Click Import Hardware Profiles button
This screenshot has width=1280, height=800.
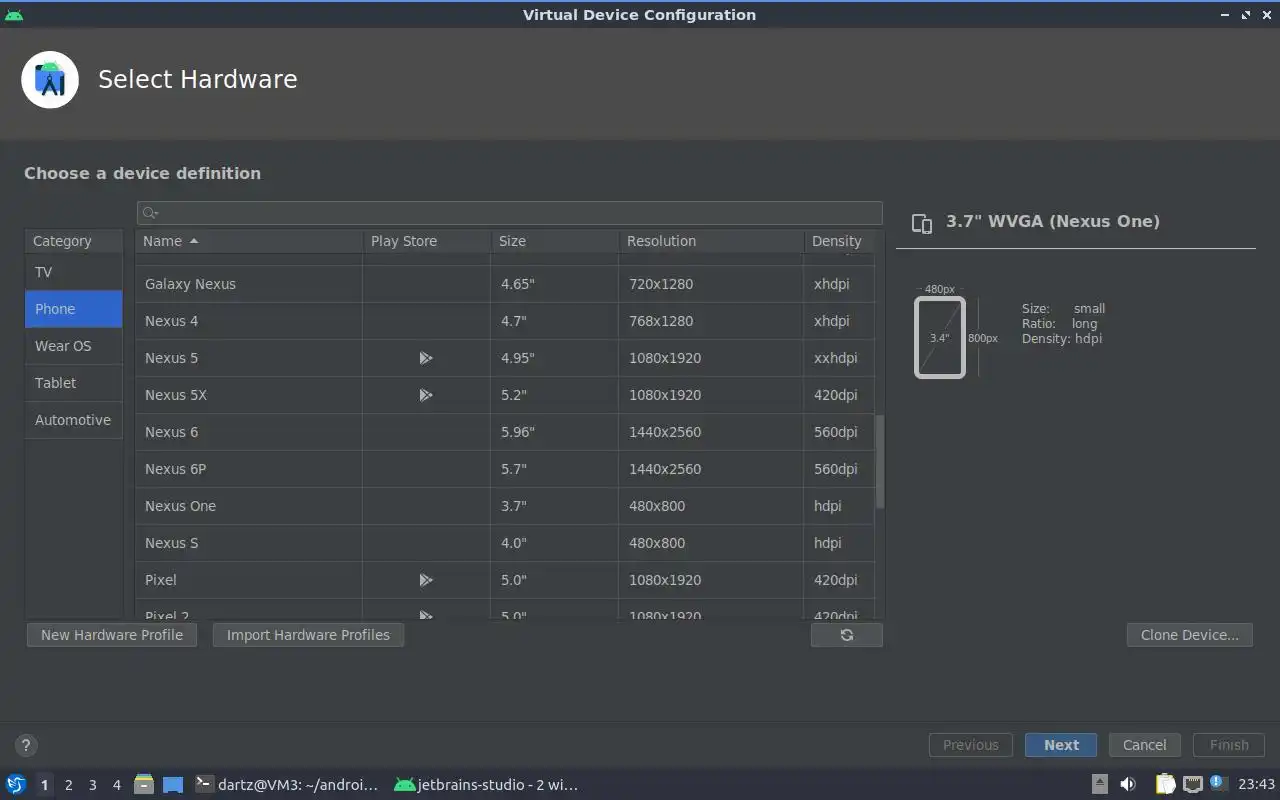point(308,635)
